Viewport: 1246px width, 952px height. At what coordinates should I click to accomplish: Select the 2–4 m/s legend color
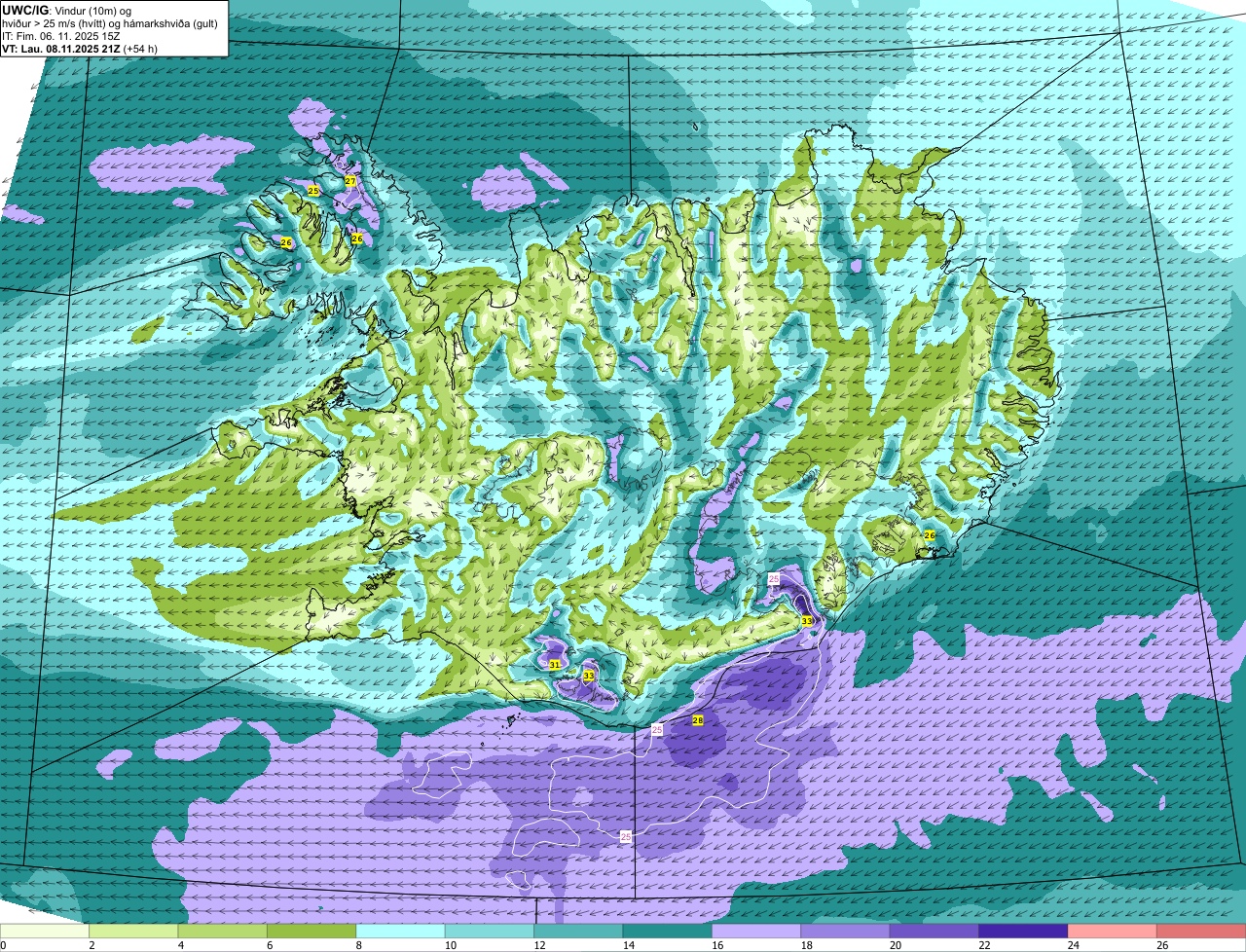pos(133,931)
